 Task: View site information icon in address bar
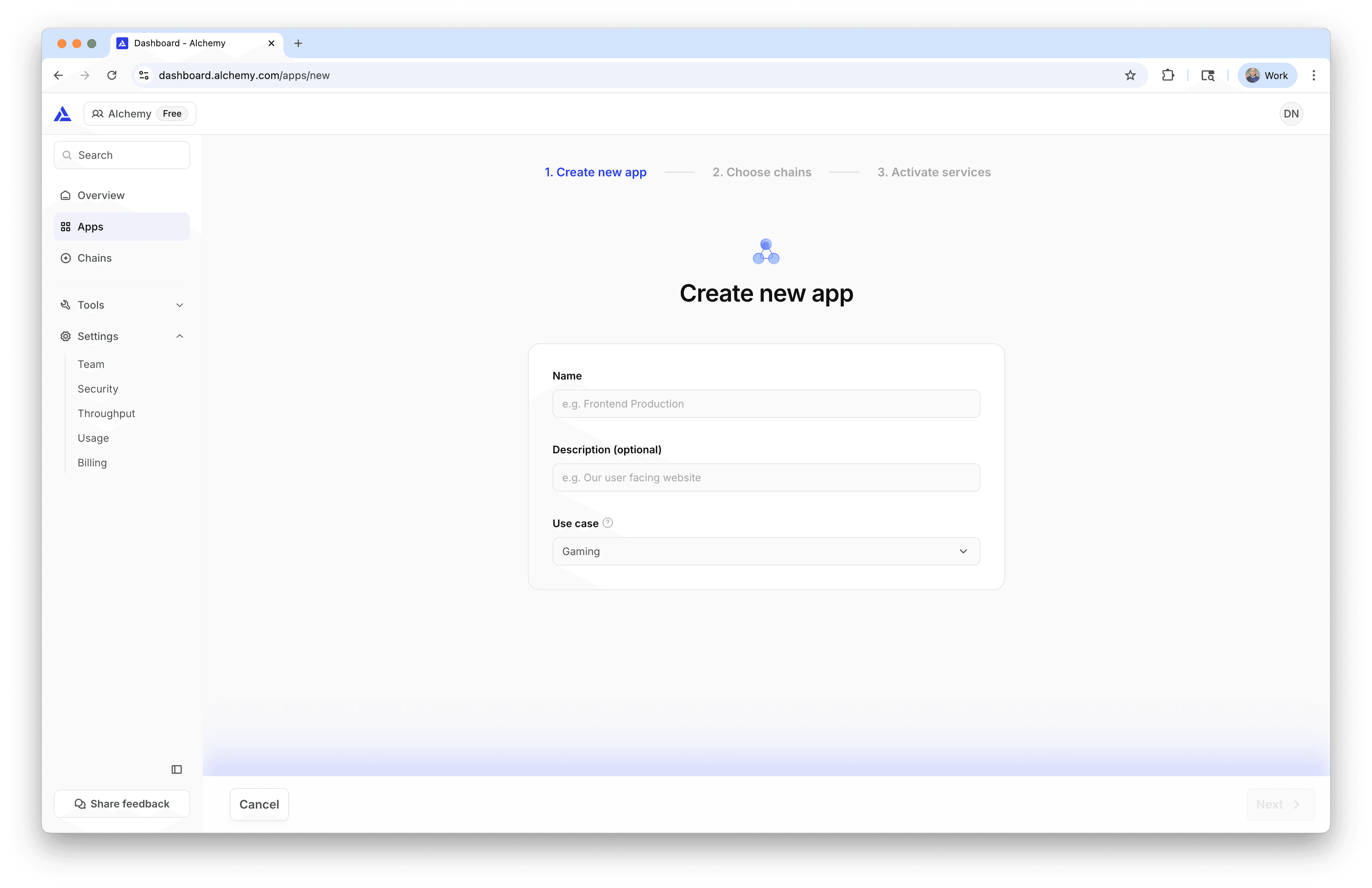[144, 75]
